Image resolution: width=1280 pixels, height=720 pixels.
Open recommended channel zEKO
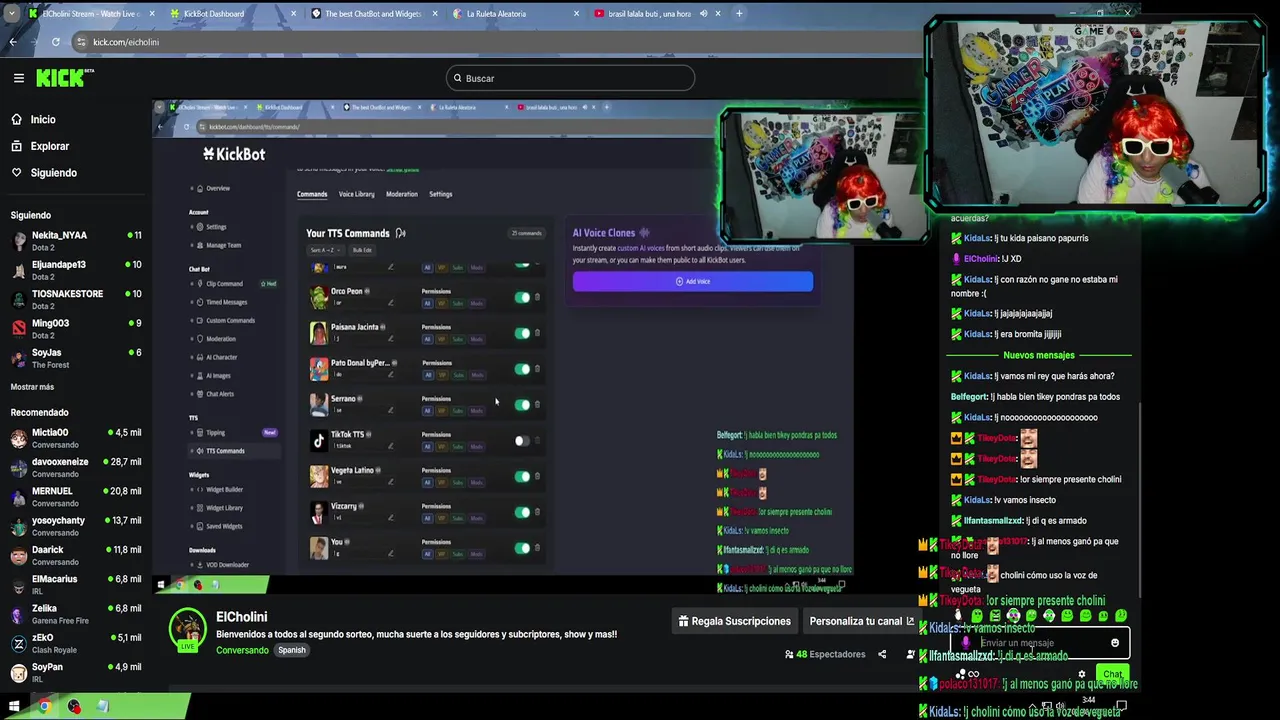coord(76,643)
